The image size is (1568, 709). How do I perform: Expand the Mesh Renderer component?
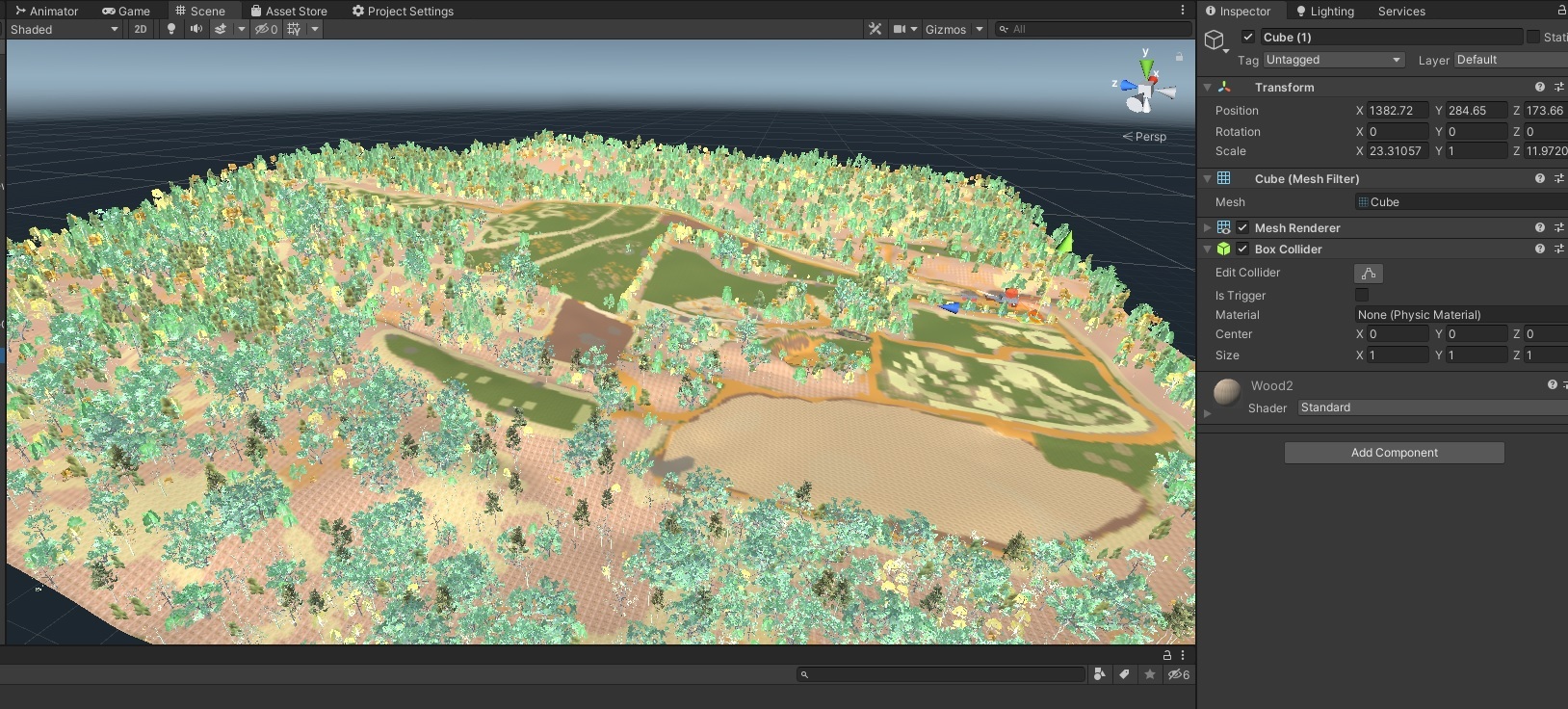[x=1207, y=227]
